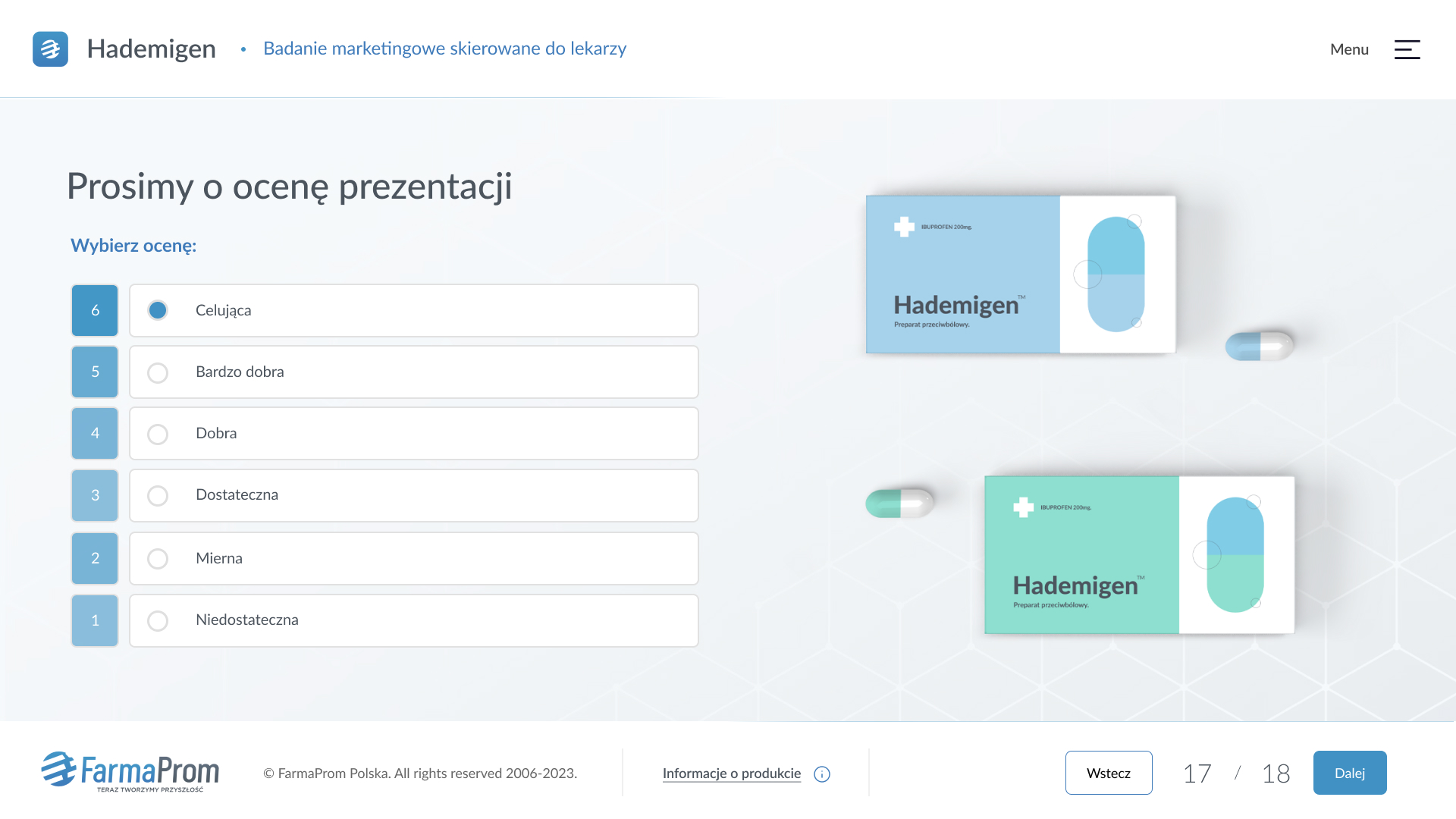Click the Hademigen title text in header

click(151, 49)
